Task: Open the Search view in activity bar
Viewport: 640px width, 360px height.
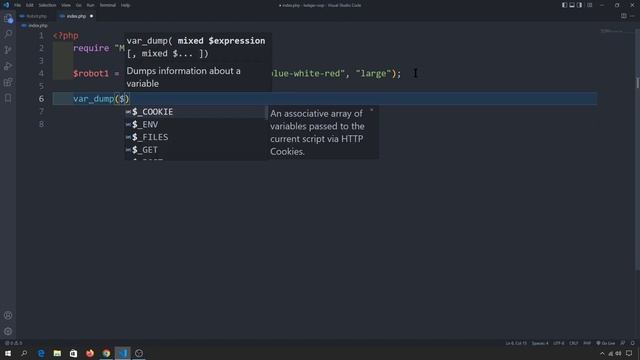Action: pos(8,34)
